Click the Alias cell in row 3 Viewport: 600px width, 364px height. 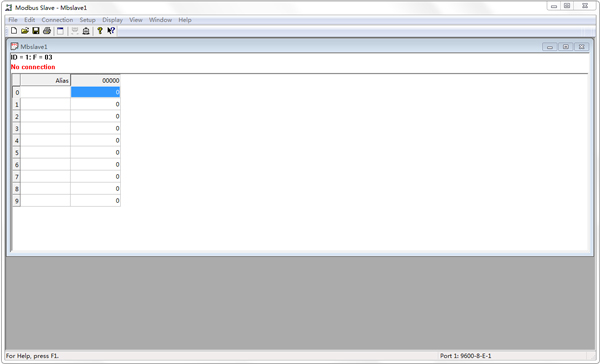point(46,128)
